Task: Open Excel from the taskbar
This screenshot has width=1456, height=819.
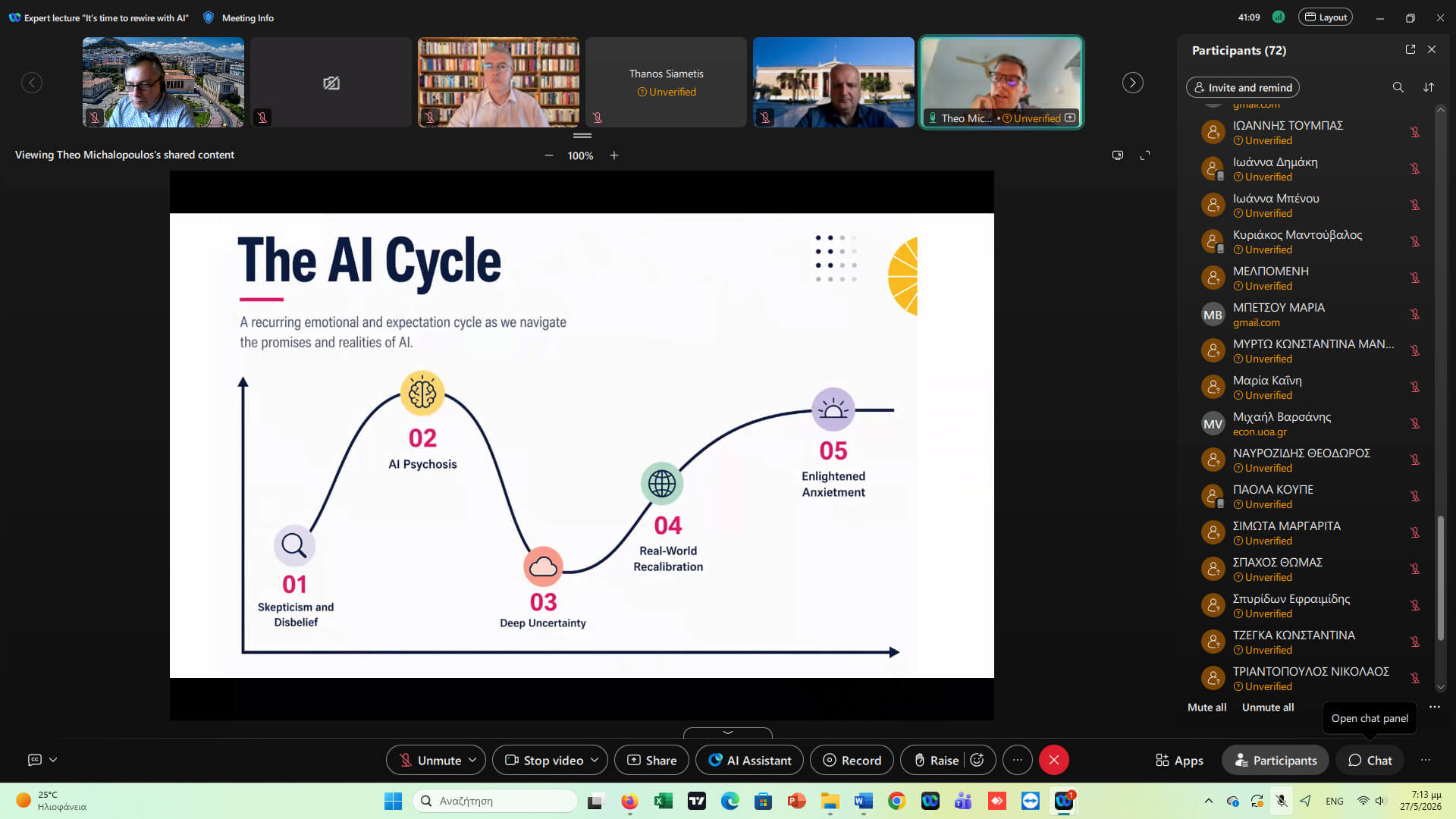Action: tap(664, 801)
